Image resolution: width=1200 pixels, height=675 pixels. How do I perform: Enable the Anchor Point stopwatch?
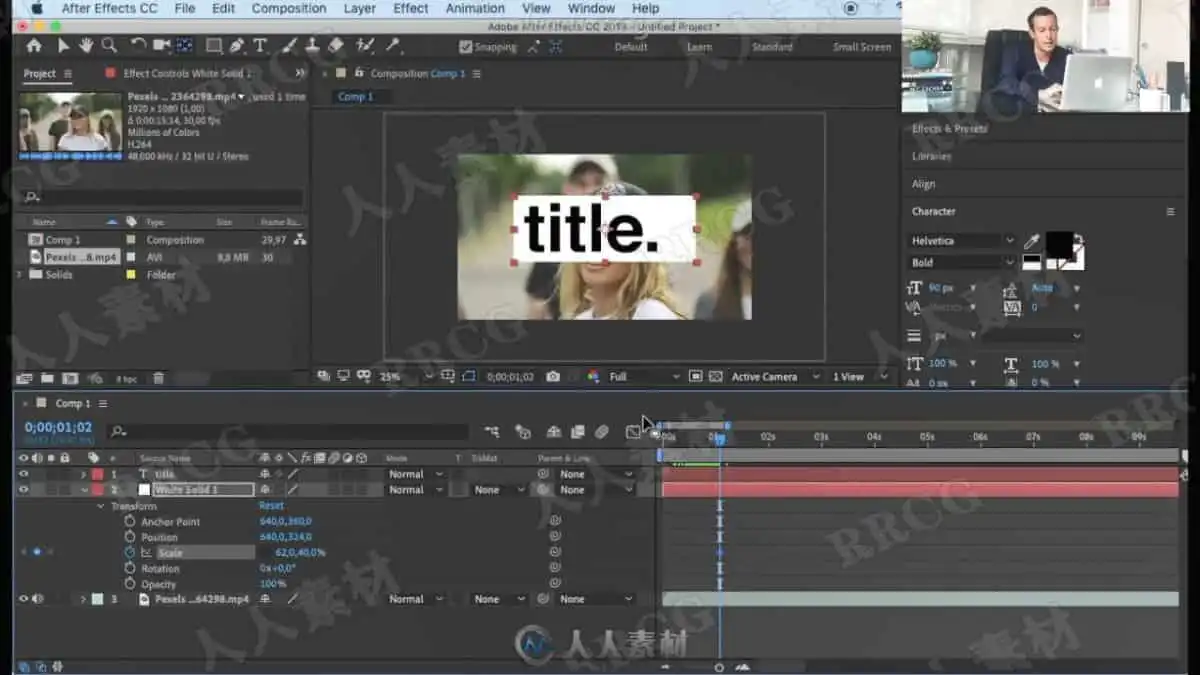click(130, 522)
